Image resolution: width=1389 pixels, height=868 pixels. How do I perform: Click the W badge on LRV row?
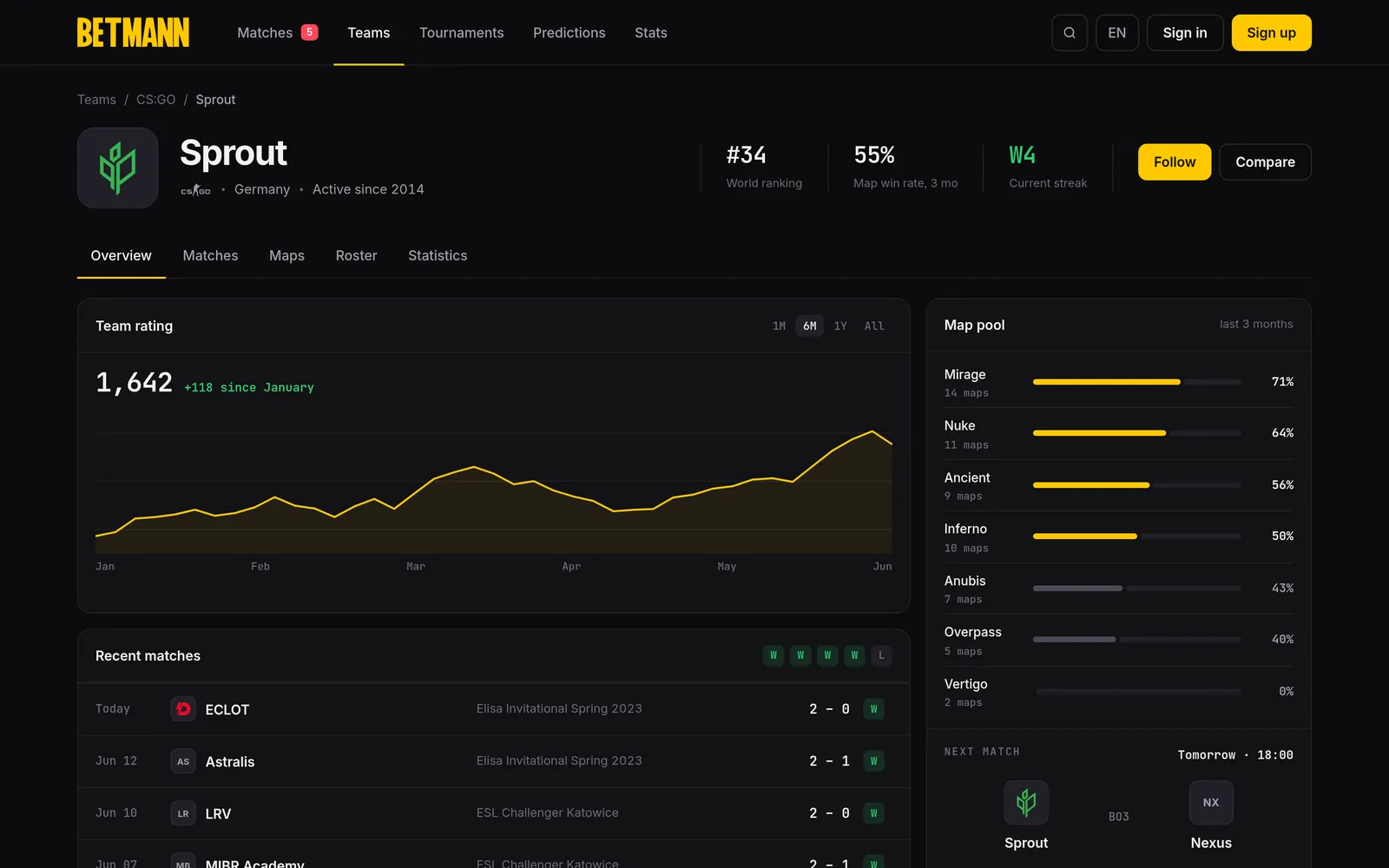(873, 813)
